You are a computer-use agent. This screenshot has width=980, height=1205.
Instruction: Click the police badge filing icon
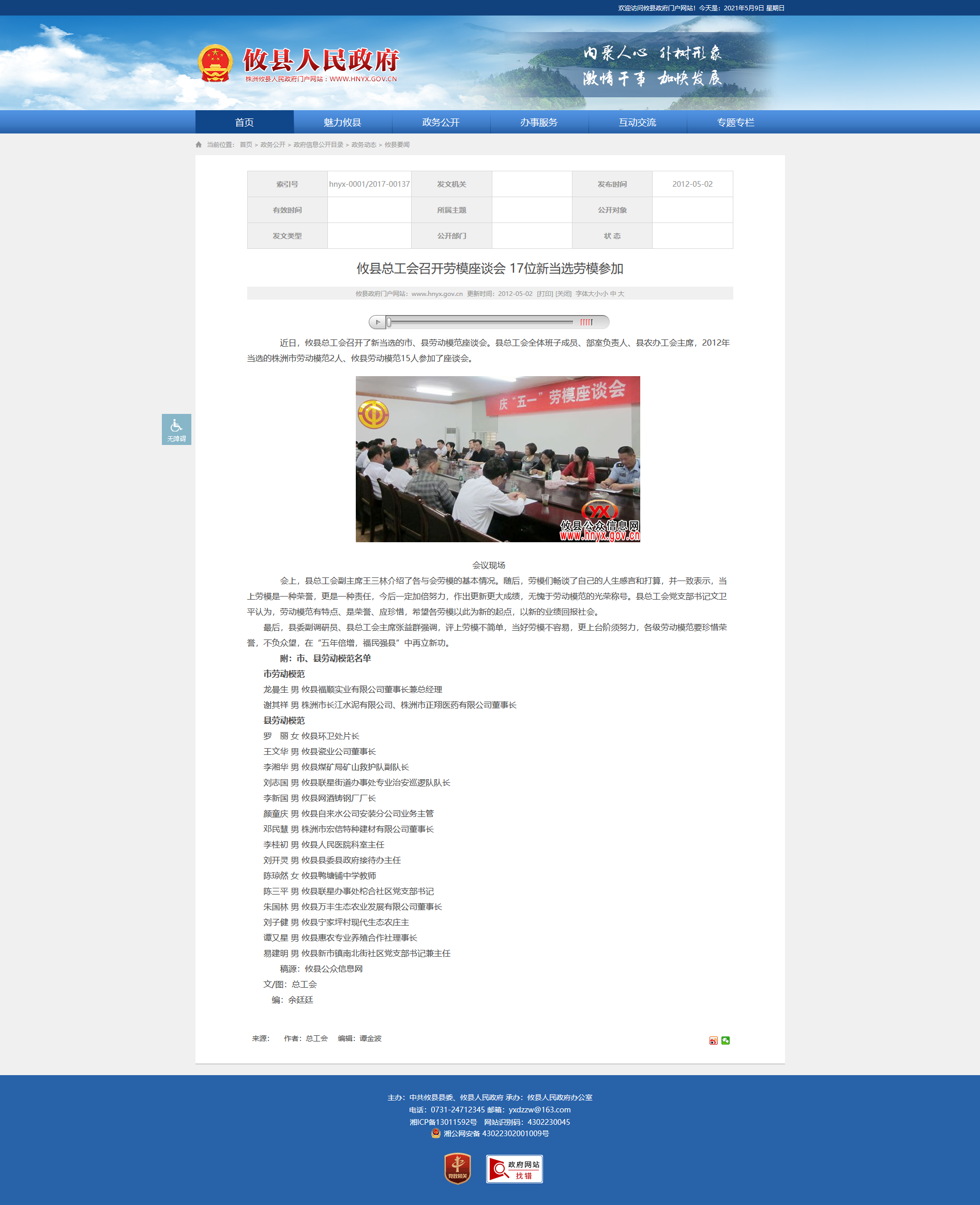436,1133
